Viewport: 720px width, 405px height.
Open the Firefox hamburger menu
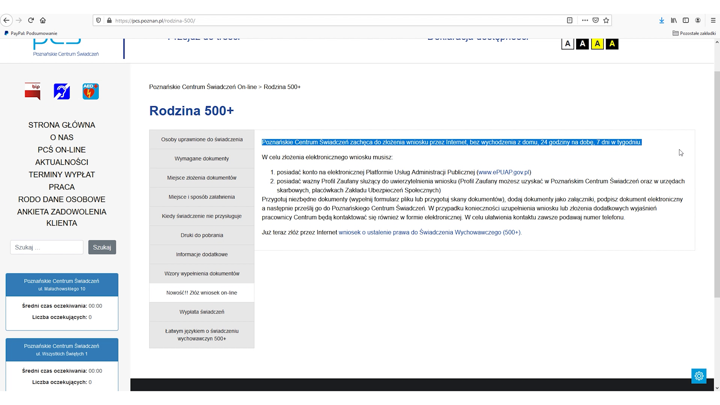coord(712,20)
